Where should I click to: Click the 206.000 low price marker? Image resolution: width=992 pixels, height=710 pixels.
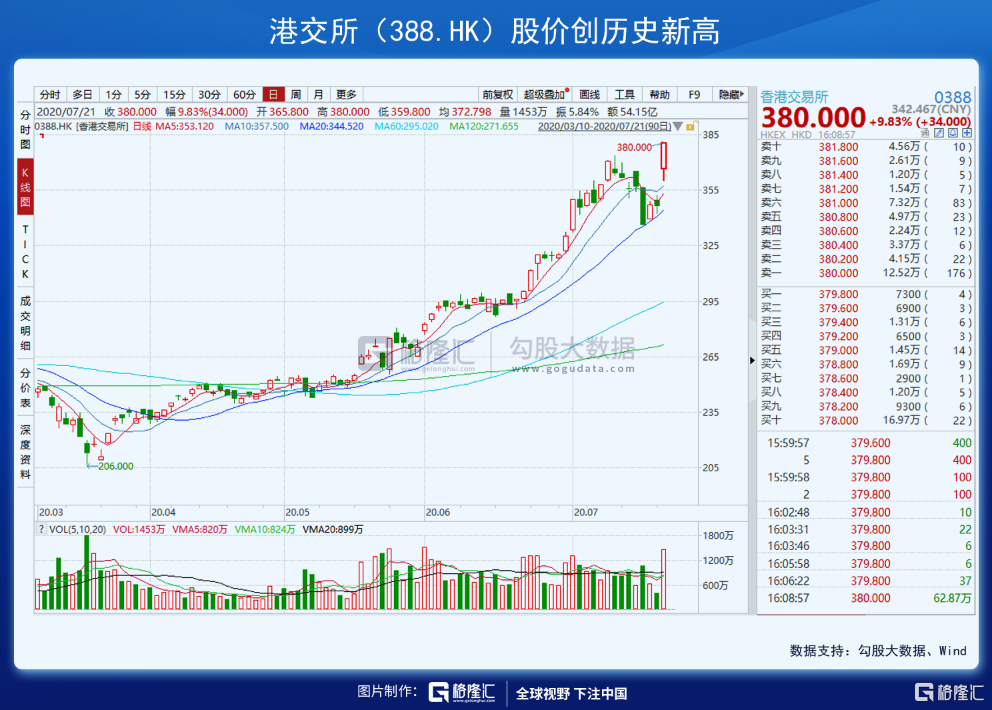(116, 466)
